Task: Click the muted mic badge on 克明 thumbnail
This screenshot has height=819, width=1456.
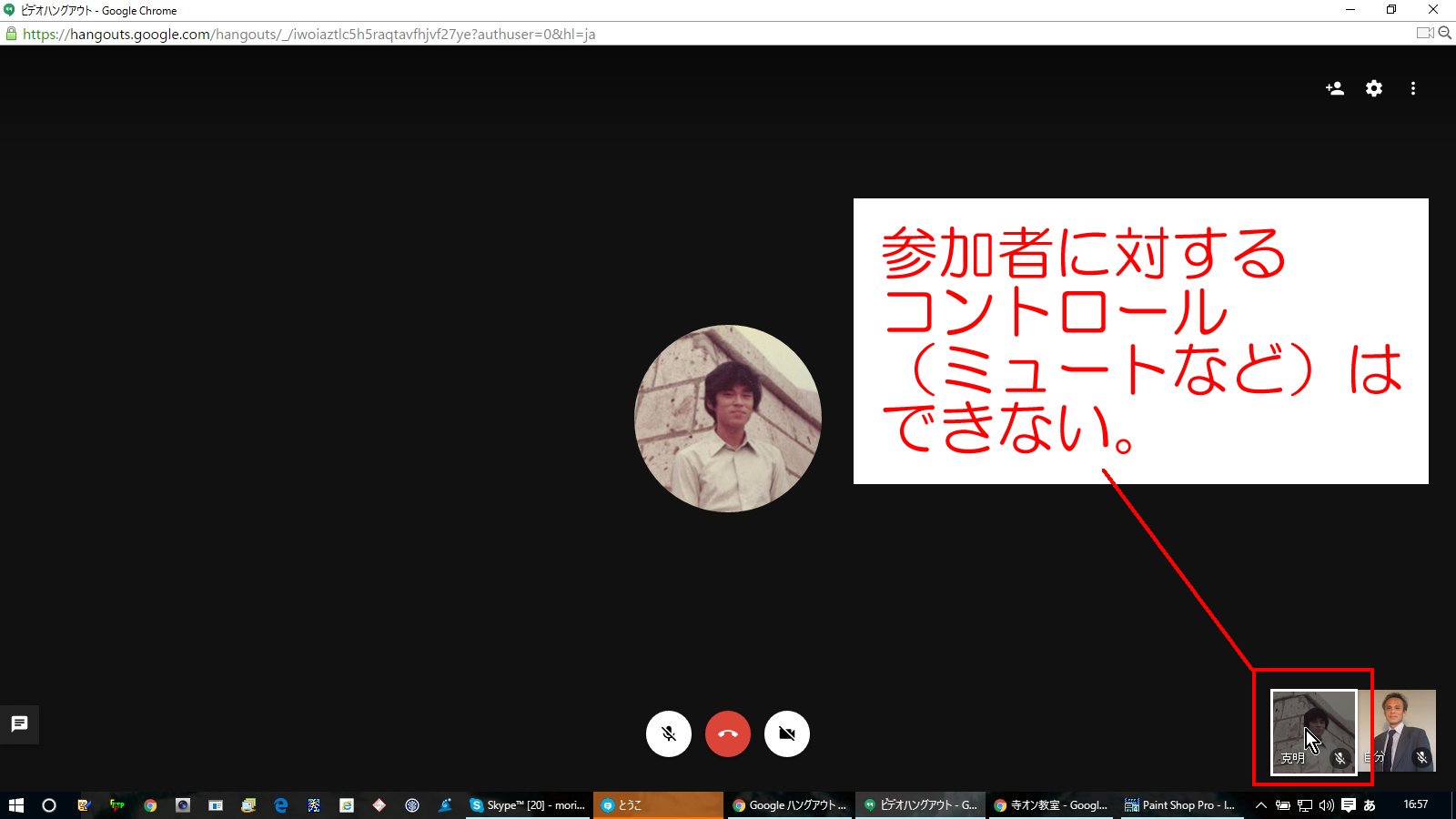Action: [1340, 757]
